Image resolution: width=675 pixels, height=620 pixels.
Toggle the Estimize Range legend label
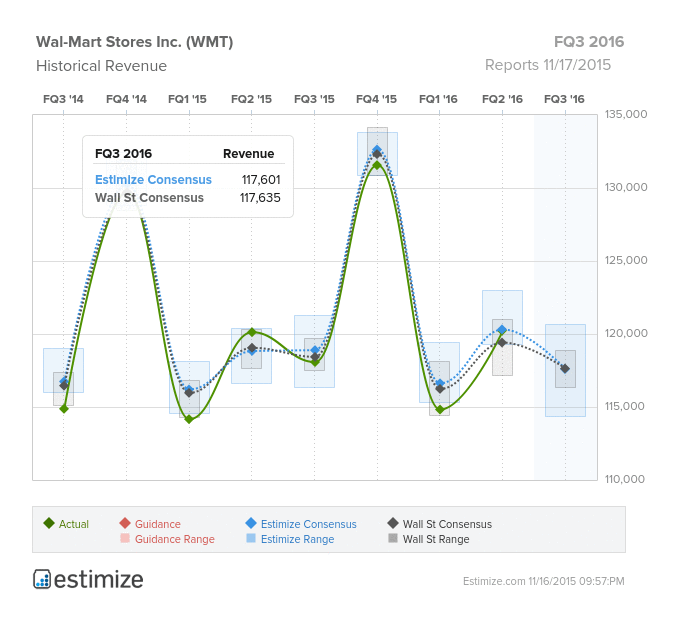(297, 539)
